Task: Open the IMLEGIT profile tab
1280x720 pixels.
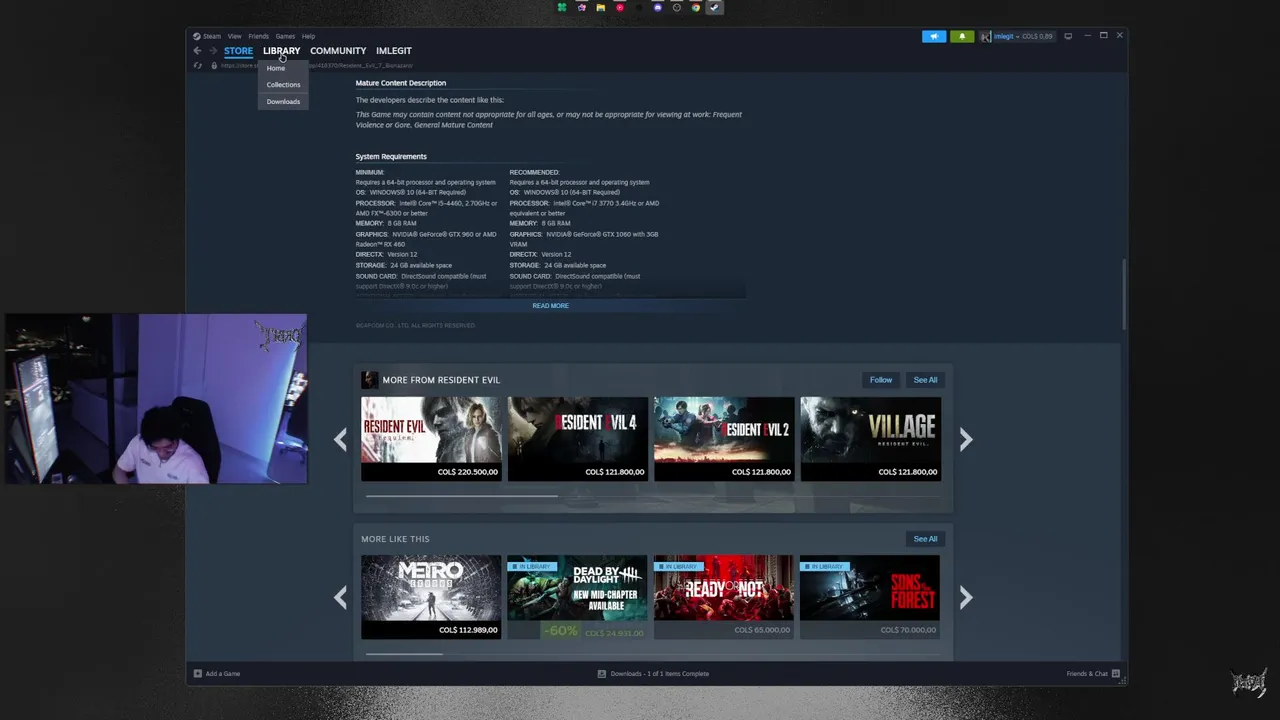Action: (x=394, y=51)
